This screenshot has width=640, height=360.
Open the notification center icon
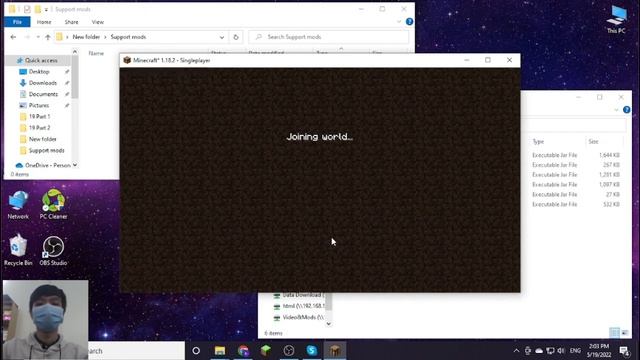(x=624, y=351)
